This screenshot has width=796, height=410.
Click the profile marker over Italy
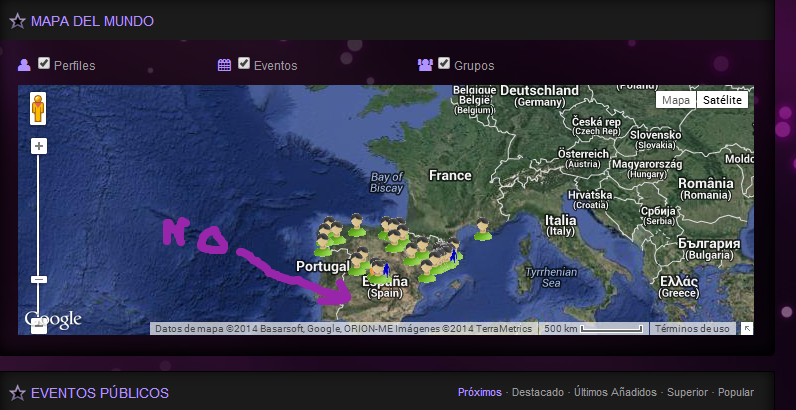tap(484, 230)
